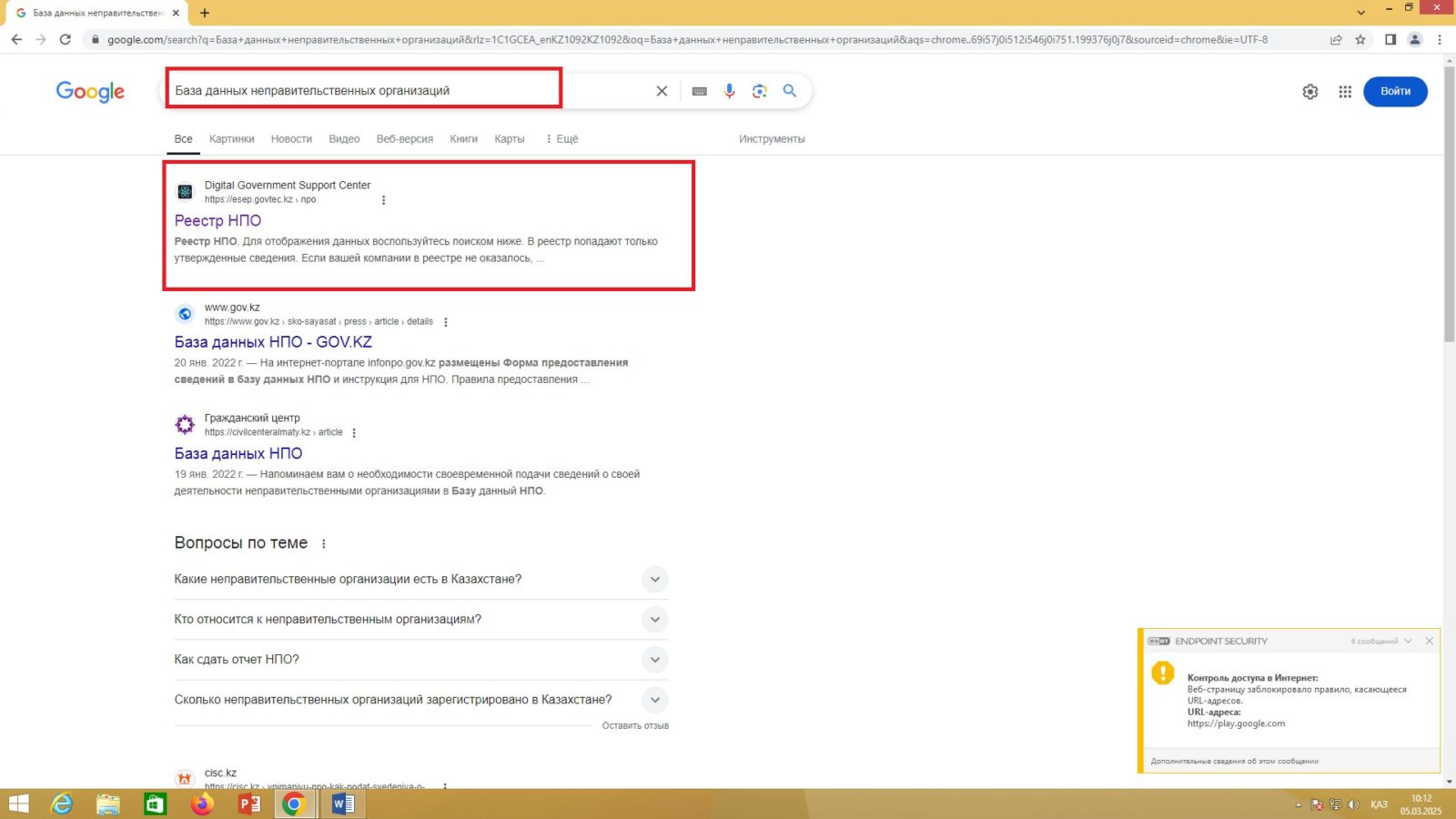Open Google apps grid menu
This screenshot has height=819, width=1456.
coord(1345,92)
